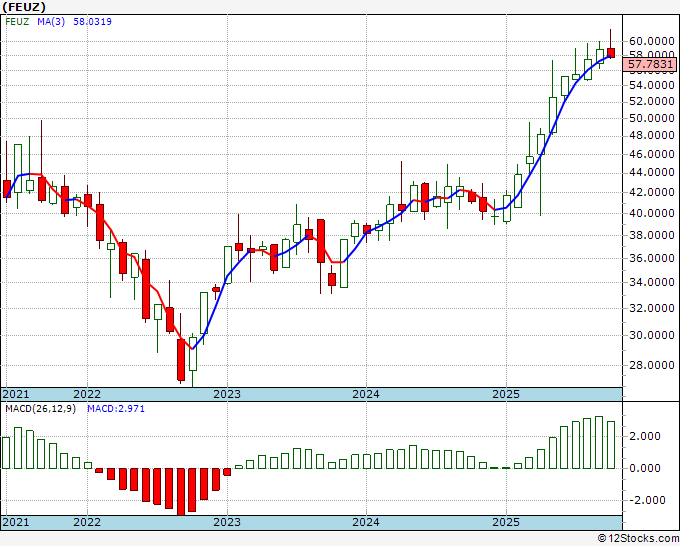Click the 0.000 MACD axis label
Image resolution: width=680 pixels, height=546 pixels.
coord(647,468)
